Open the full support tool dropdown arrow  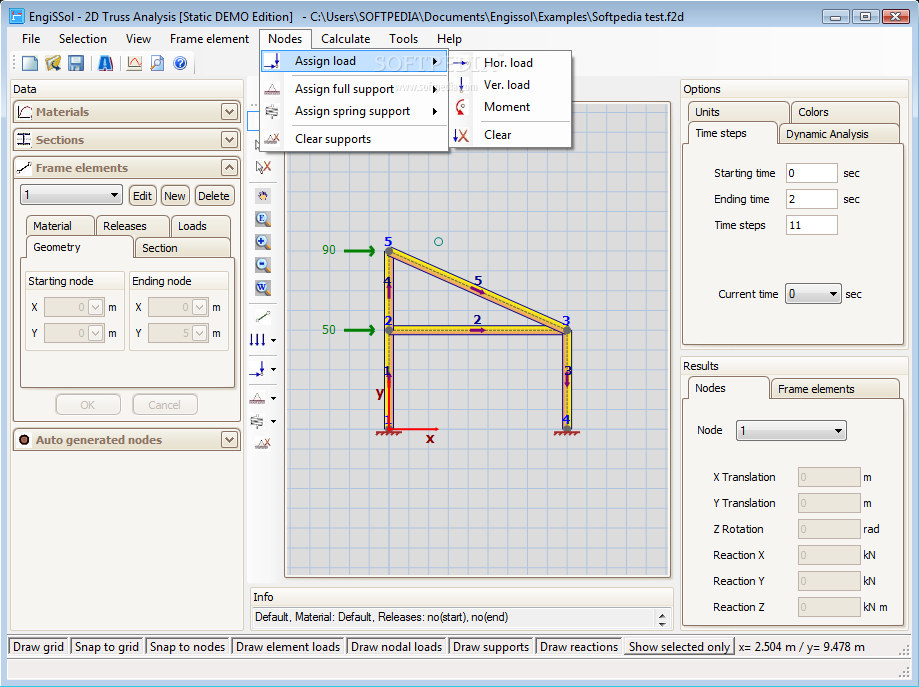[273, 399]
